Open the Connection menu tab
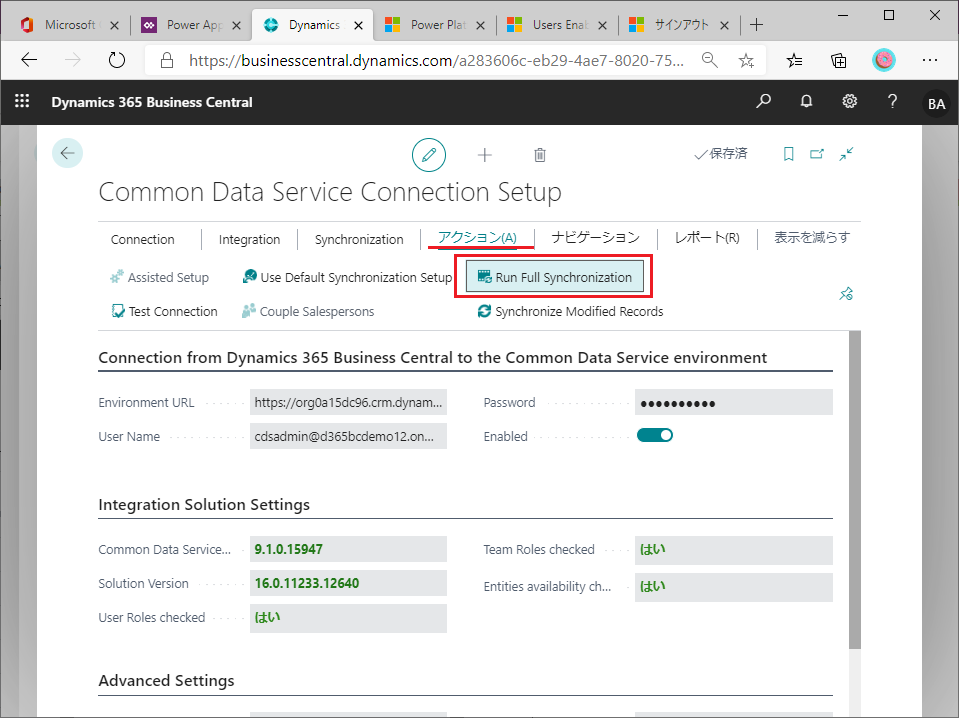Screen dimensions: 959x718 tap(143, 240)
